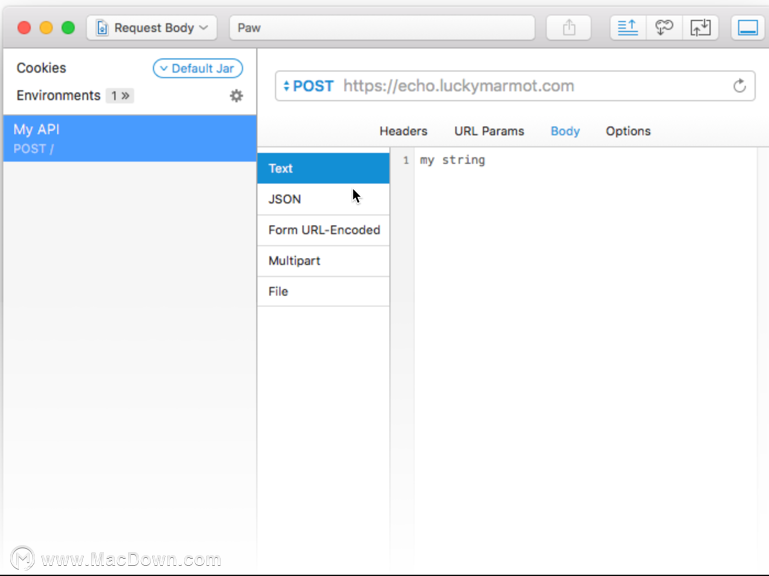
Task: Select JSON body type
Action: click(x=323, y=199)
